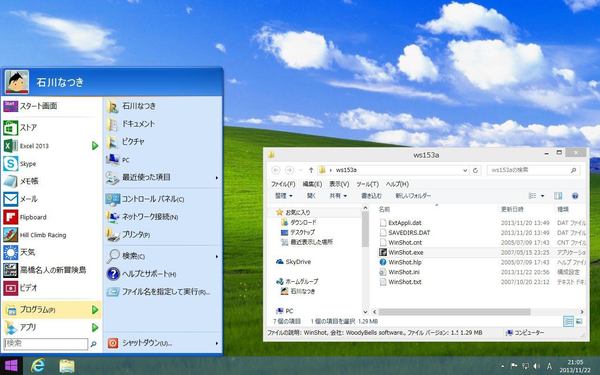This screenshot has width=600, height=375.
Task: Click Explorer help question mark icon
Action: click(x=575, y=196)
